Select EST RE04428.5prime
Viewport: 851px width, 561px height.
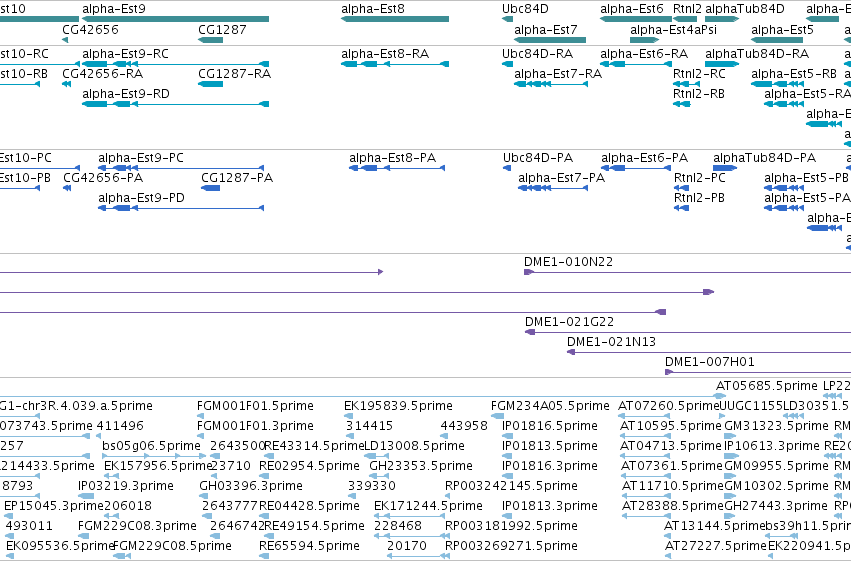(x=309, y=506)
